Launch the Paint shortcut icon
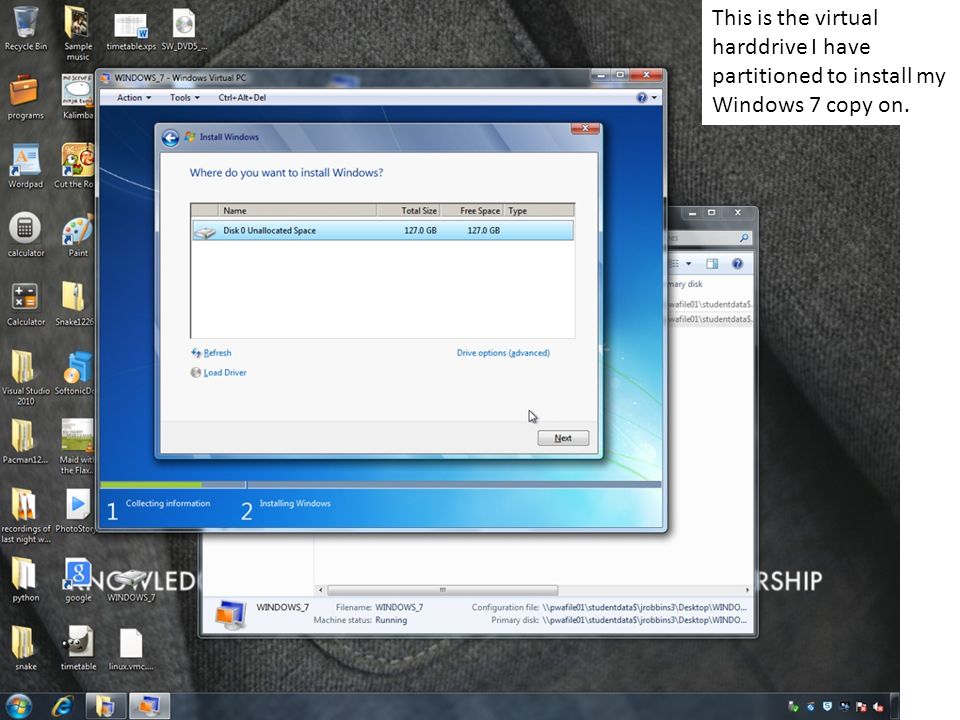Viewport: 960px width, 720px height. pos(78,230)
